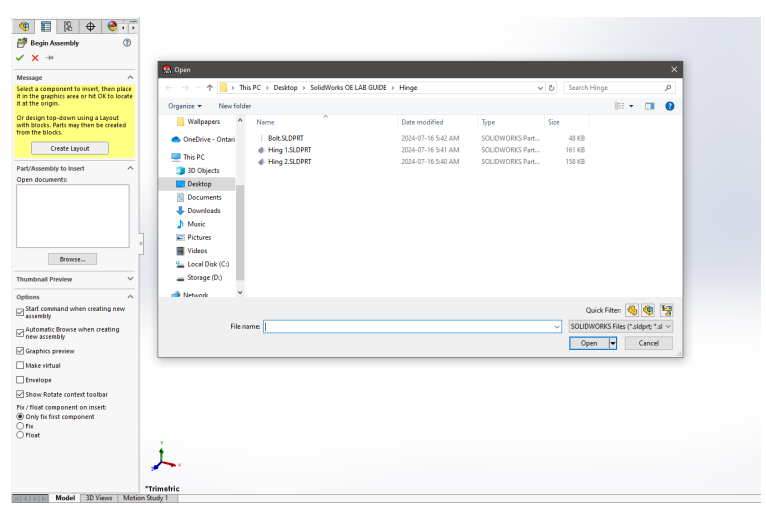Pin the Begin Assembly PropertyManager open
The image size is (766, 510).
[50, 58]
